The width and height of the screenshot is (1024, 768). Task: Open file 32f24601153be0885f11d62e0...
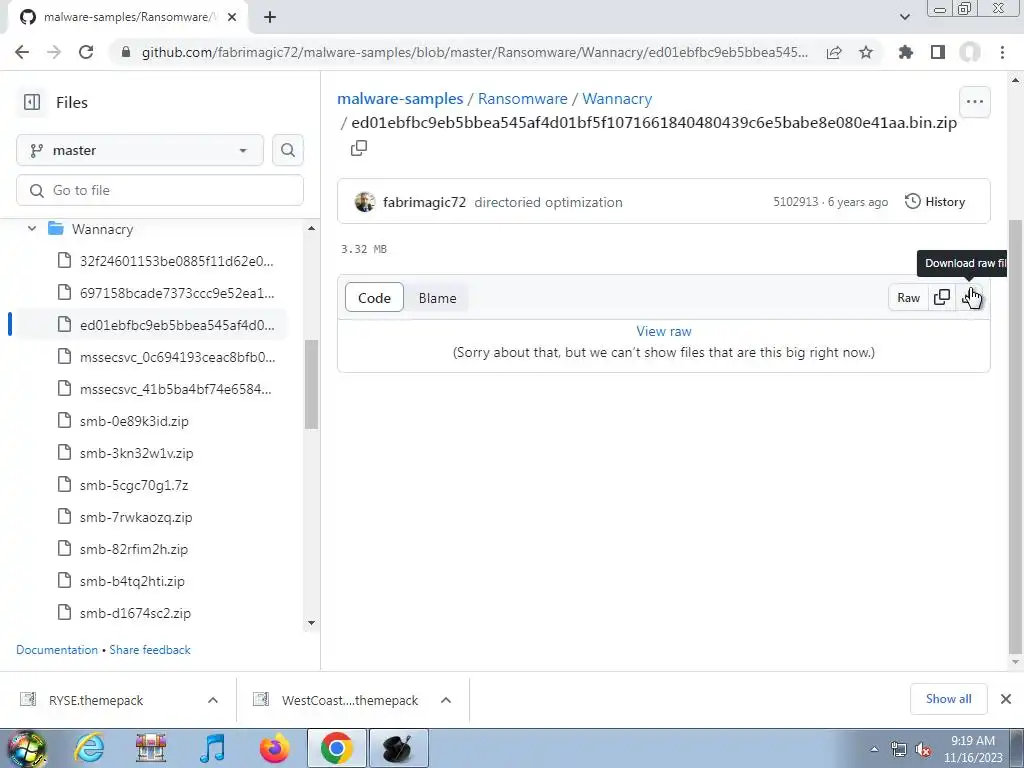point(176,261)
